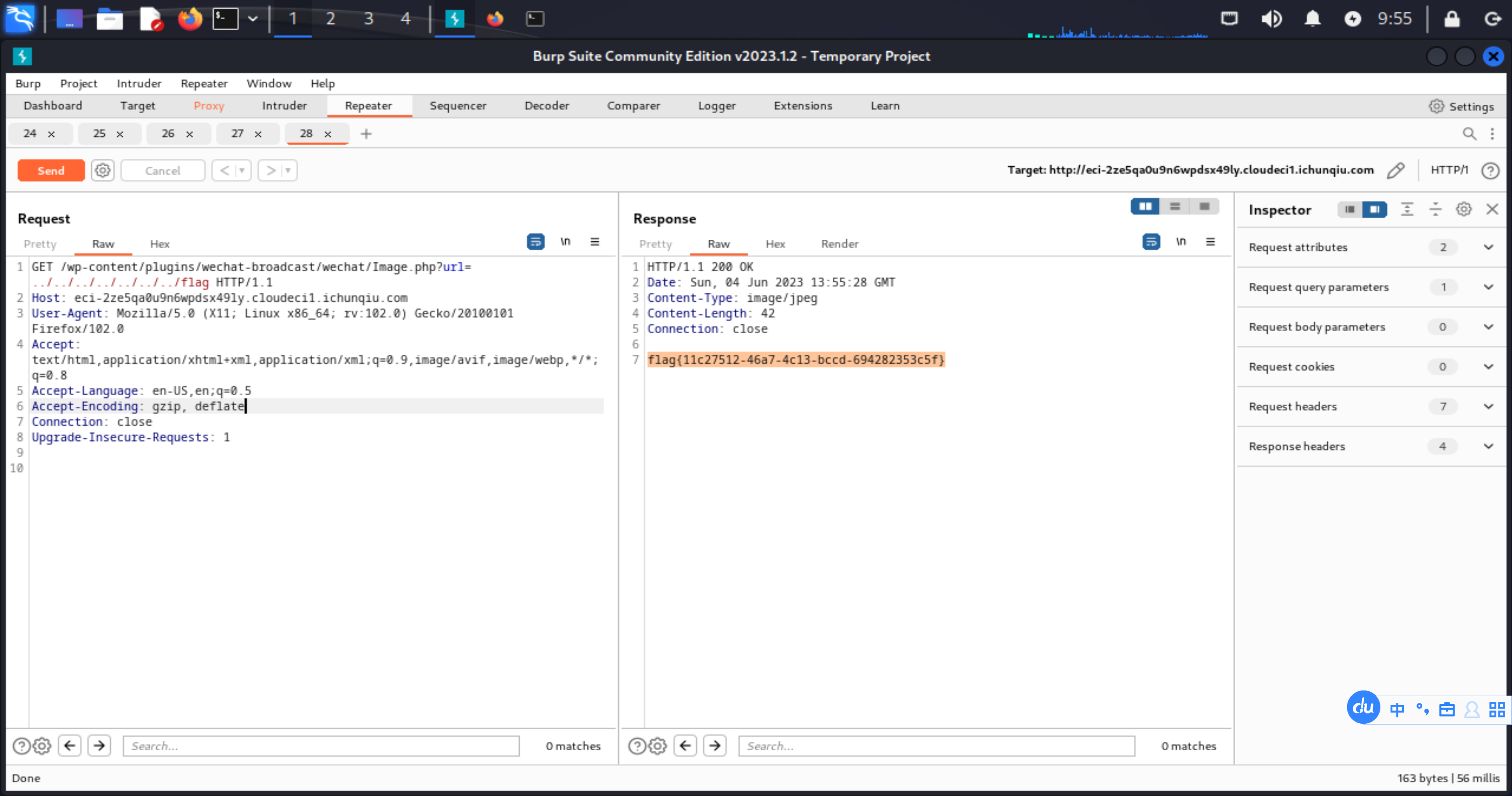
Task: Open the volume control in system tray
Action: (x=1271, y=19)
